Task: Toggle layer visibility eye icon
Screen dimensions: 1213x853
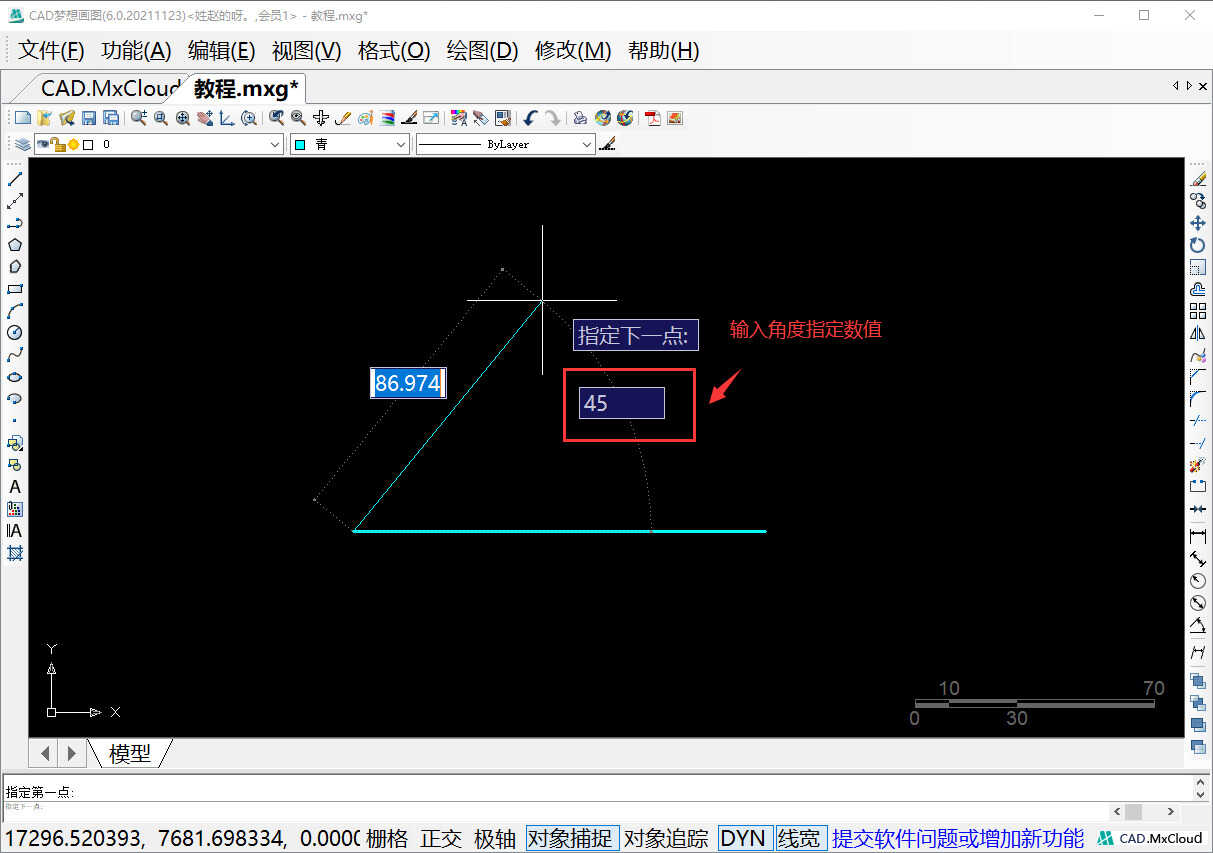Action: (43, 145)
